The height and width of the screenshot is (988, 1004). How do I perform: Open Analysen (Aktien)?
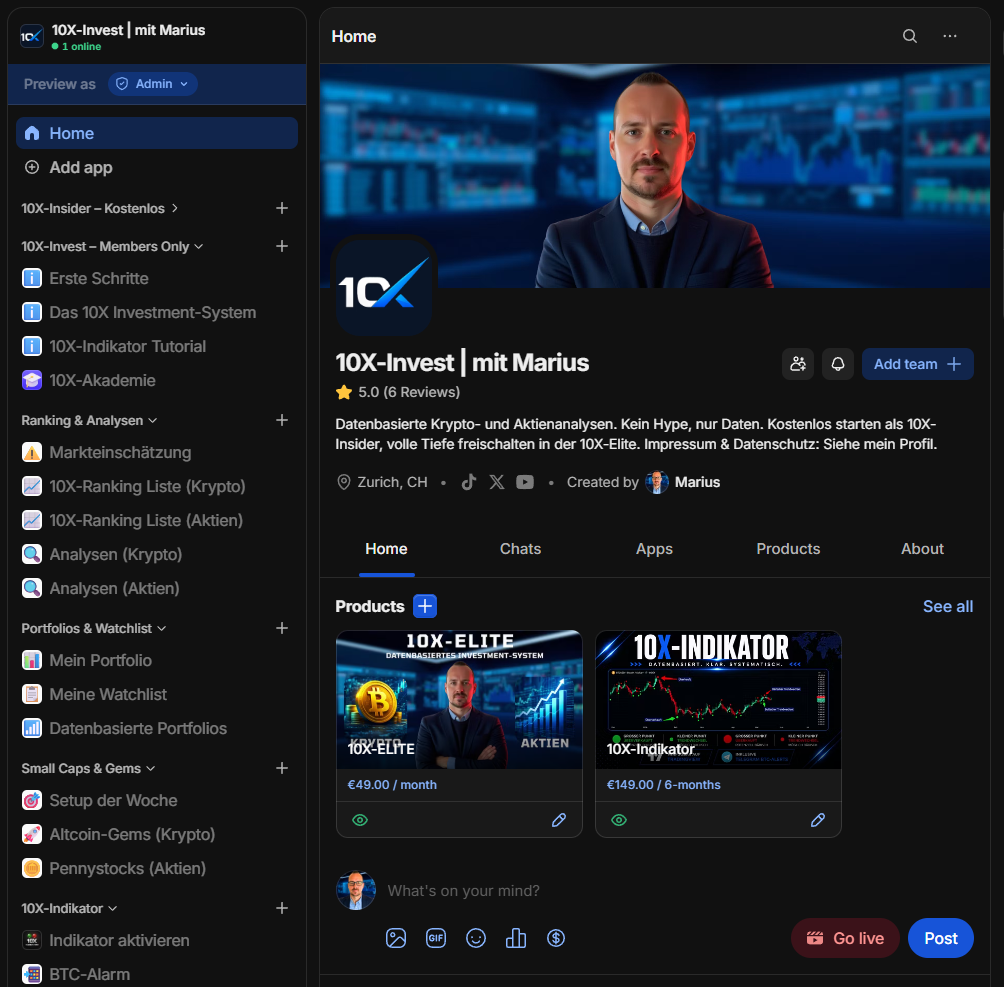(x=157, y=588)
